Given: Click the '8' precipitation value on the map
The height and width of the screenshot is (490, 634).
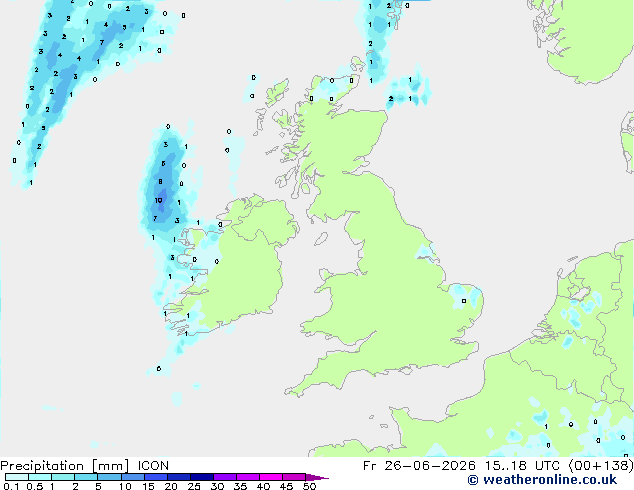Looking at the screenshot, I should [x=161, y=182].
